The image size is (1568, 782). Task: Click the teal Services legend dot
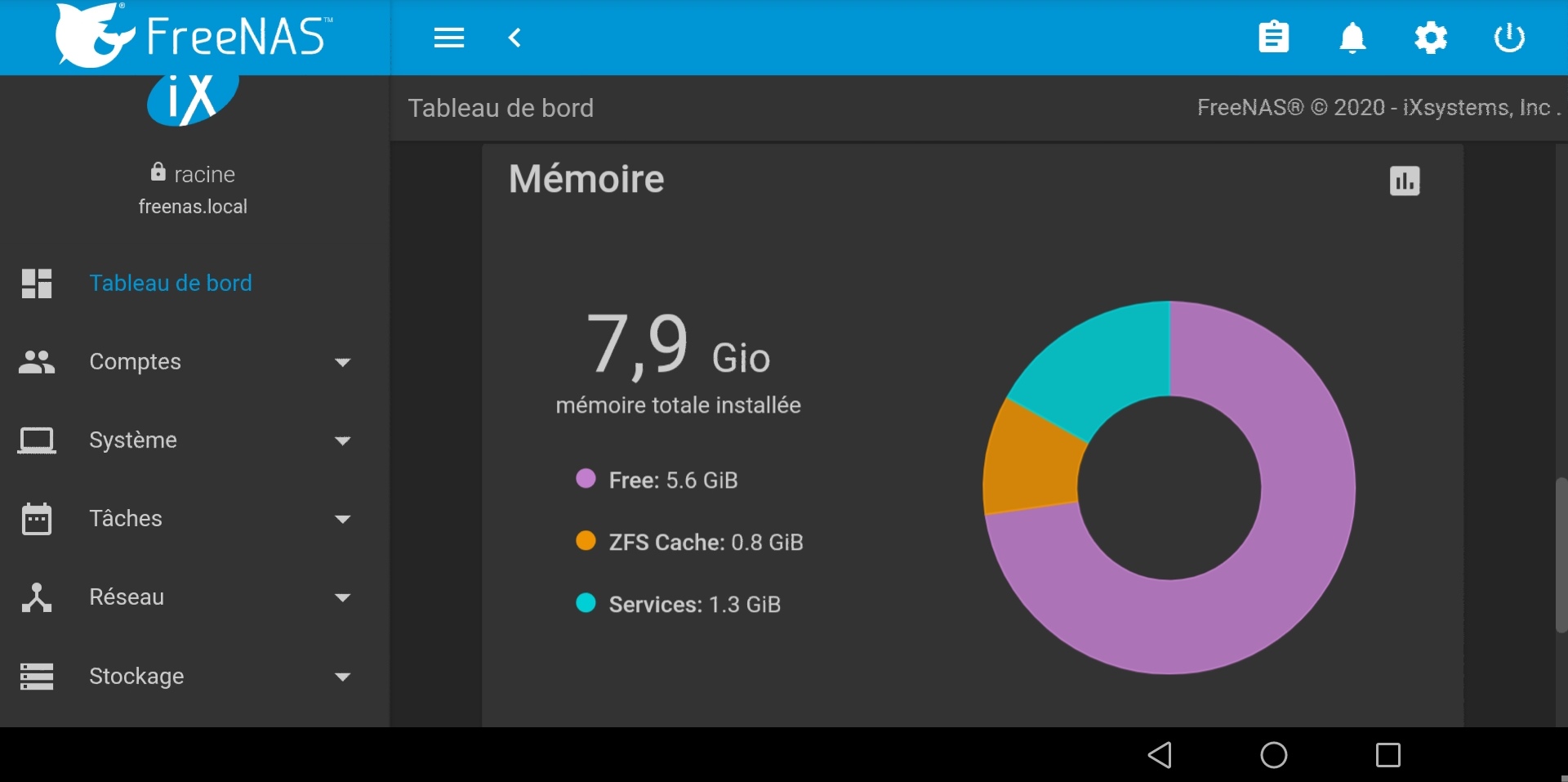(586, 603)
